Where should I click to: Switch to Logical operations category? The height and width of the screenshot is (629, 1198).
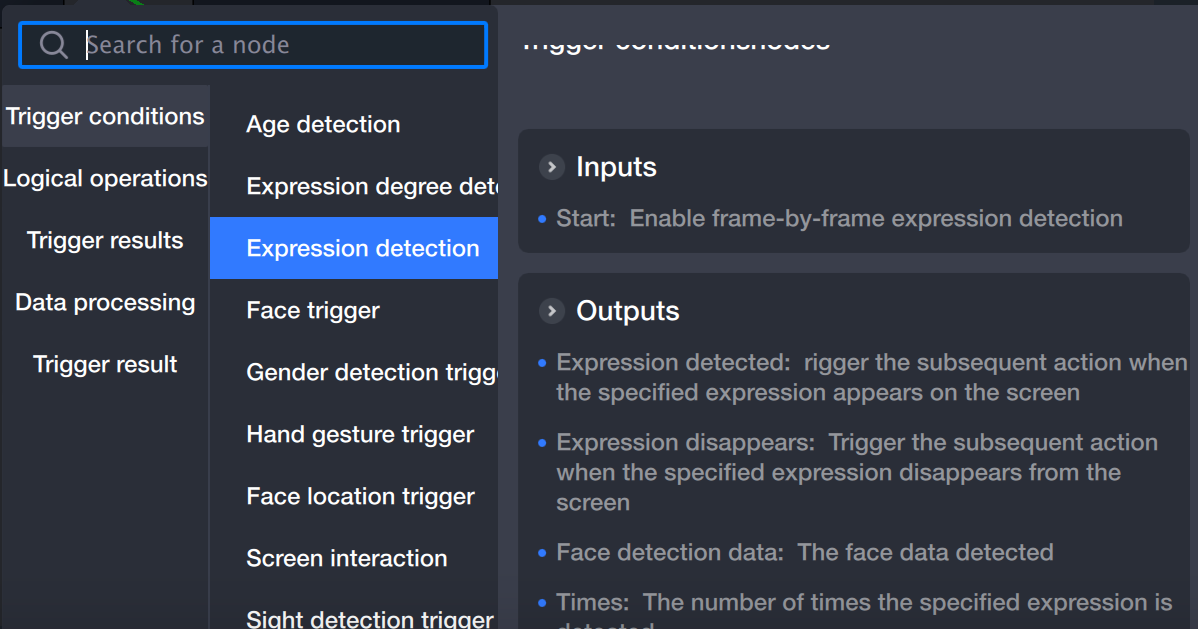(x=105, y=179)
